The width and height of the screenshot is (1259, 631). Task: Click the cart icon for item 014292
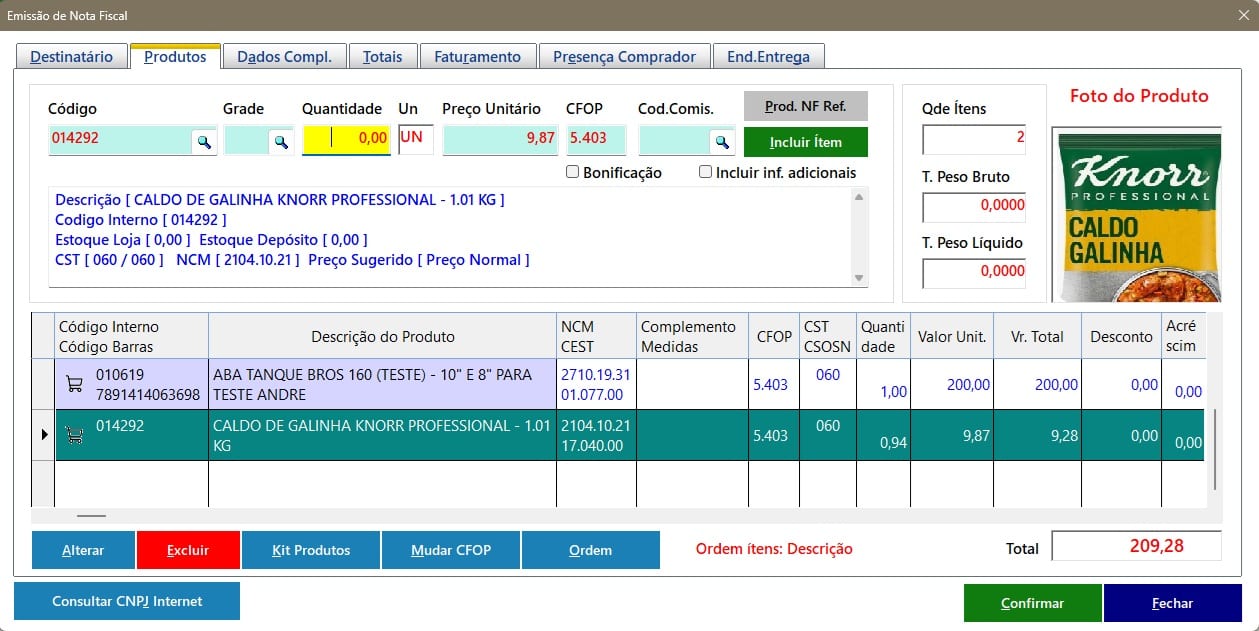[74, 434]
